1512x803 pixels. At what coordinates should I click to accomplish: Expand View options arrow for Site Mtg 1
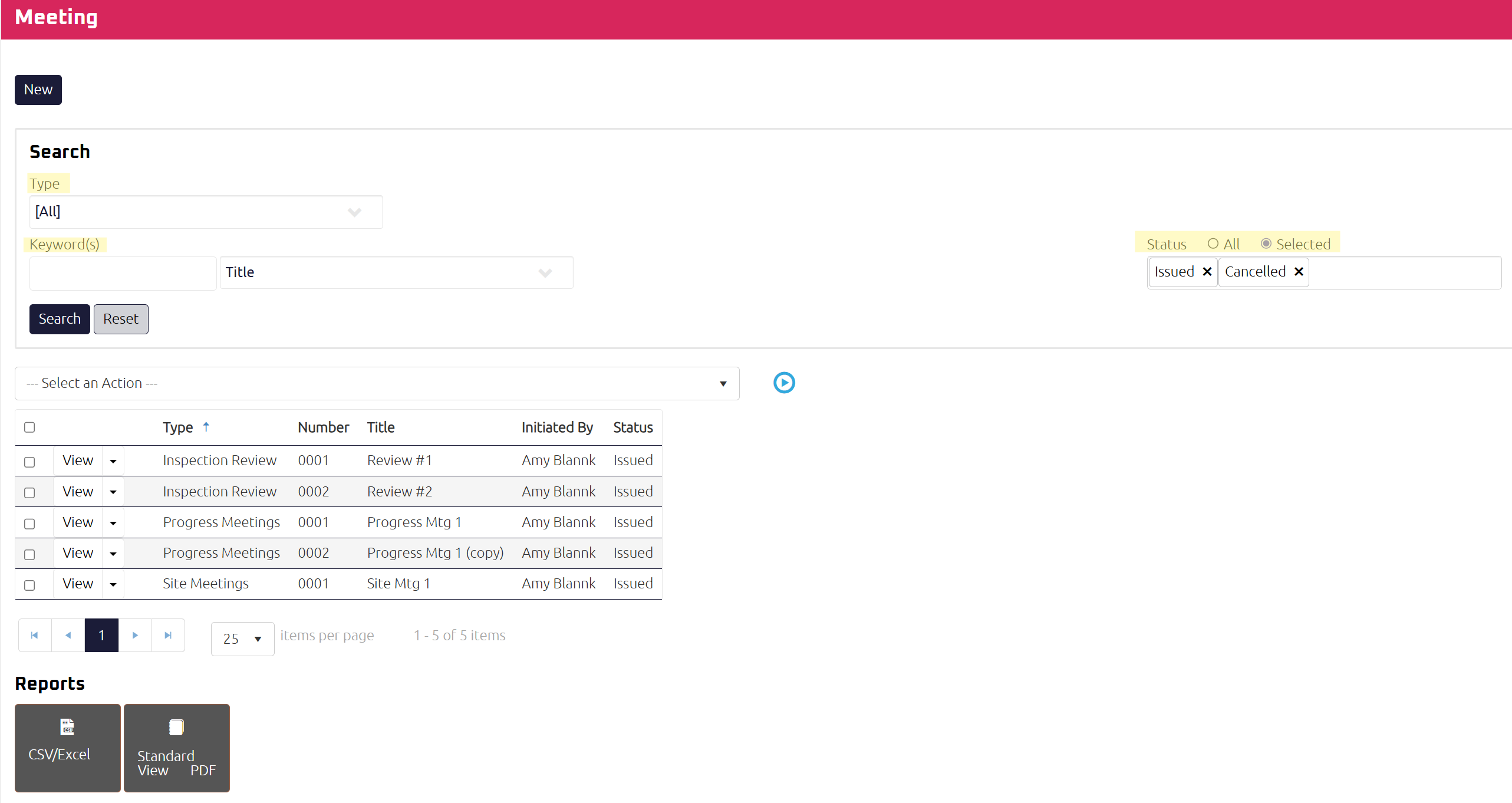coord(113,584)
